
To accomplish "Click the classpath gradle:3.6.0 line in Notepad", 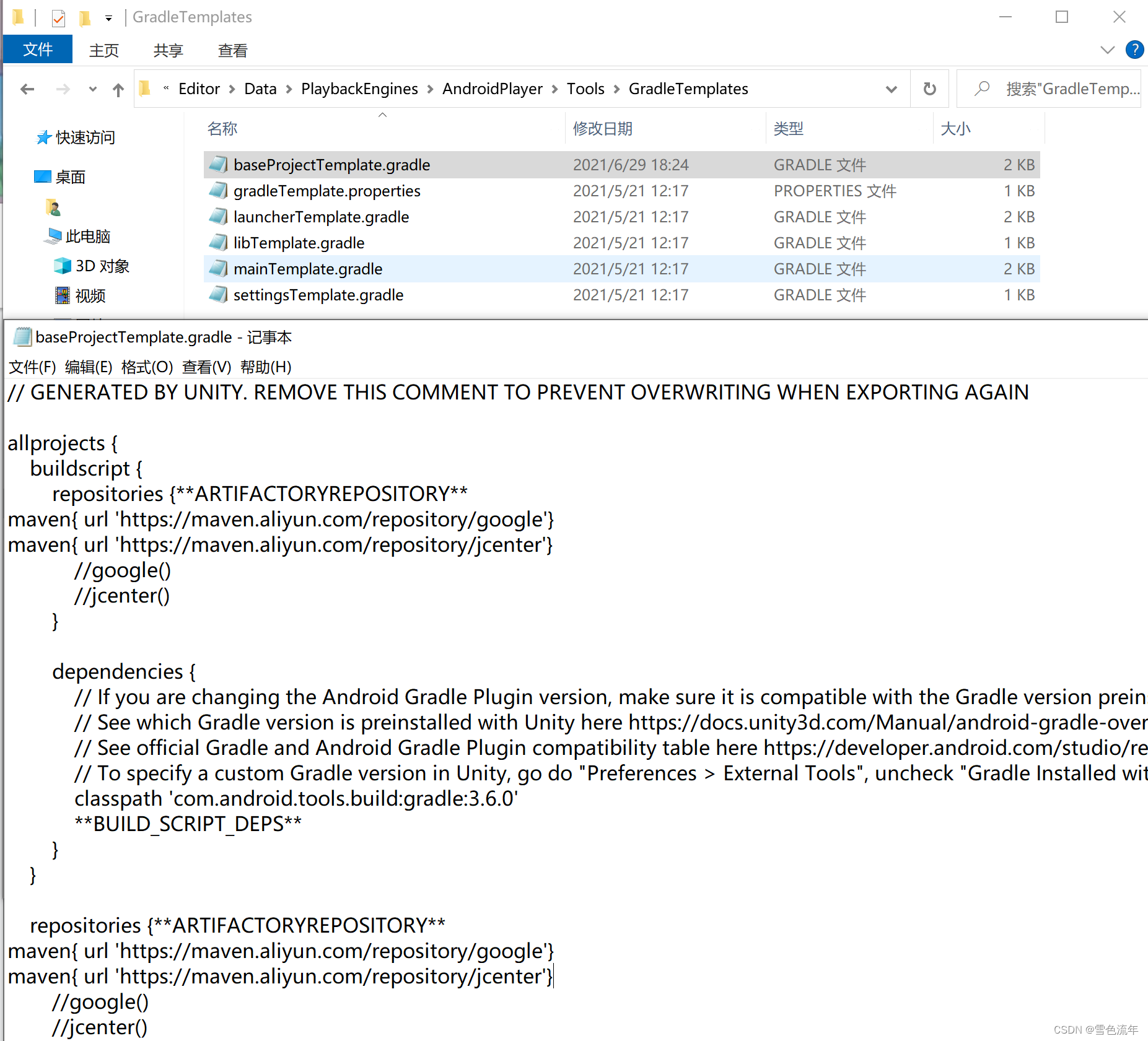I will [x=296, y=799].
